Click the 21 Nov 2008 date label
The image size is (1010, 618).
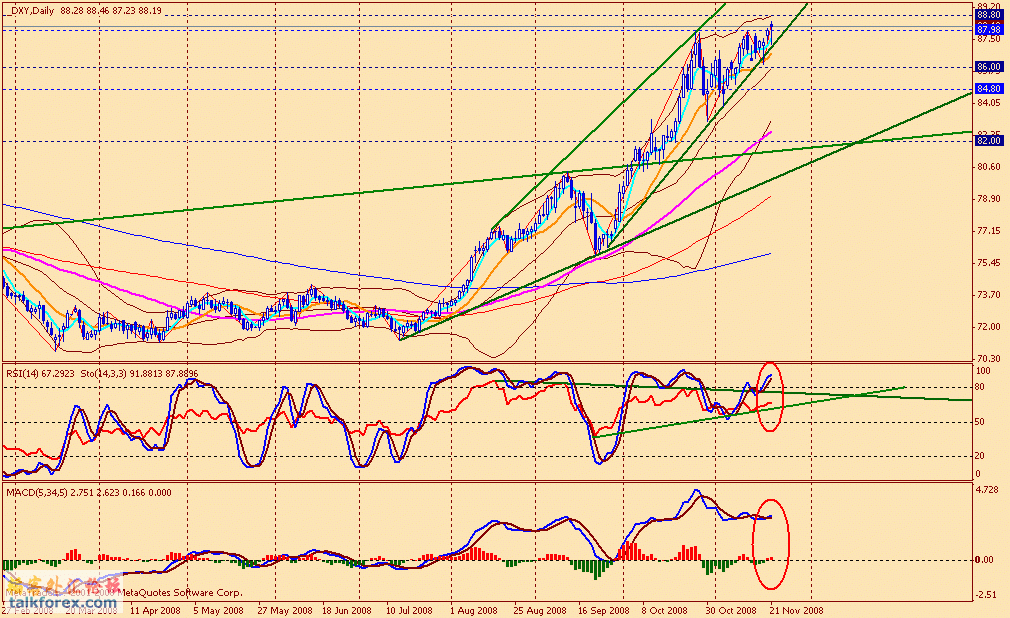click(x=797, y=610)
